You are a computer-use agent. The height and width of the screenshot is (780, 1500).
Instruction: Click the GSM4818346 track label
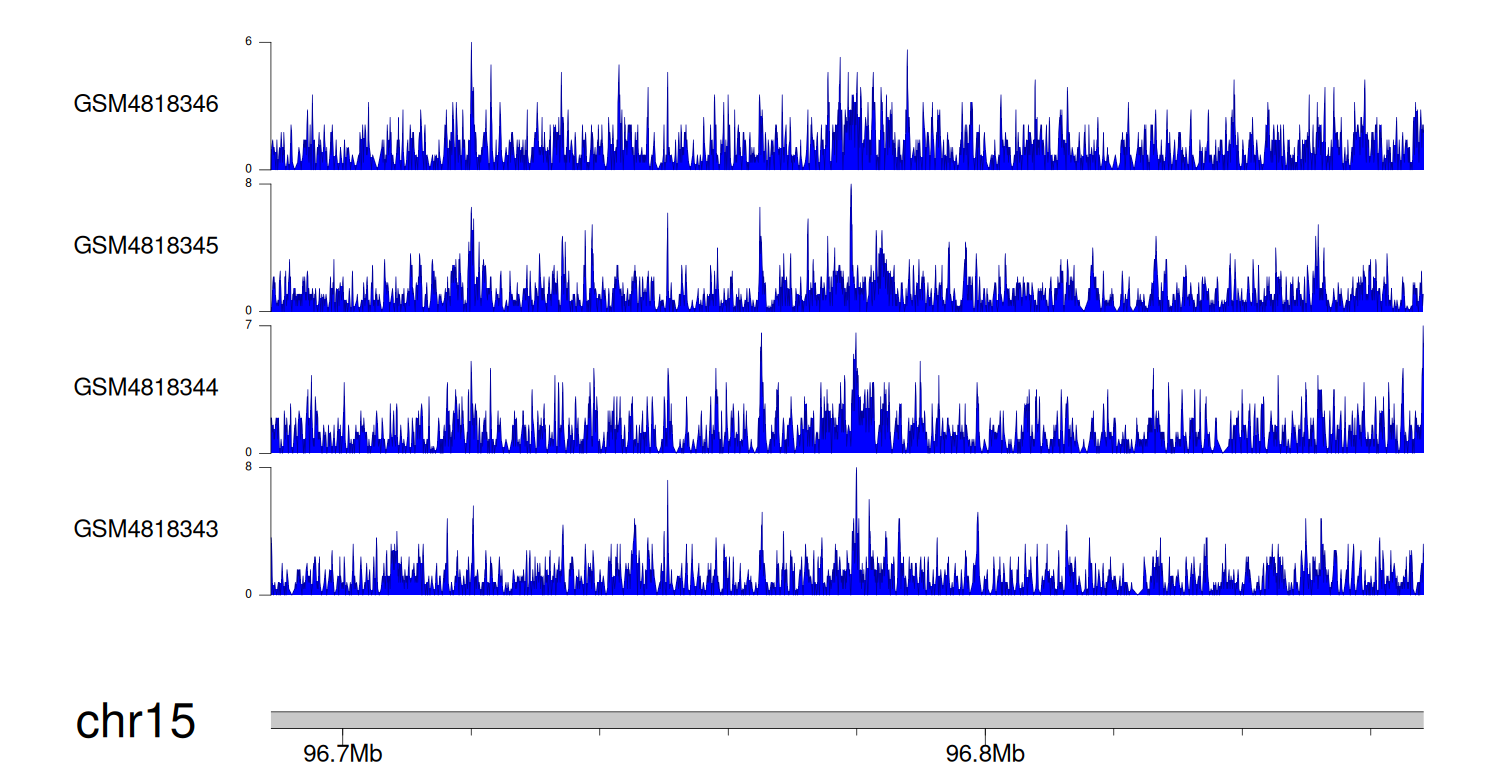[x=146, y=104]
